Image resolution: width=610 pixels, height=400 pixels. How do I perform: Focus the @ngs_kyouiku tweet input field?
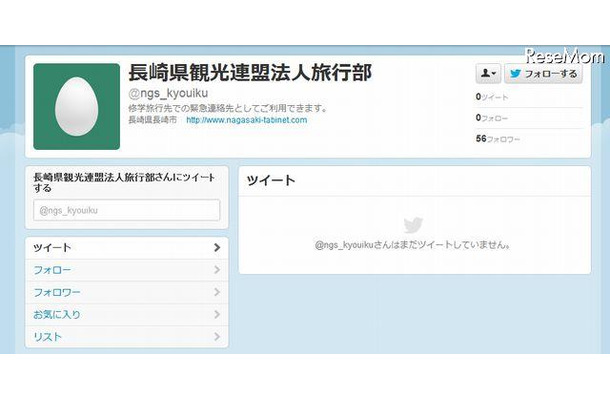point(126,210)
